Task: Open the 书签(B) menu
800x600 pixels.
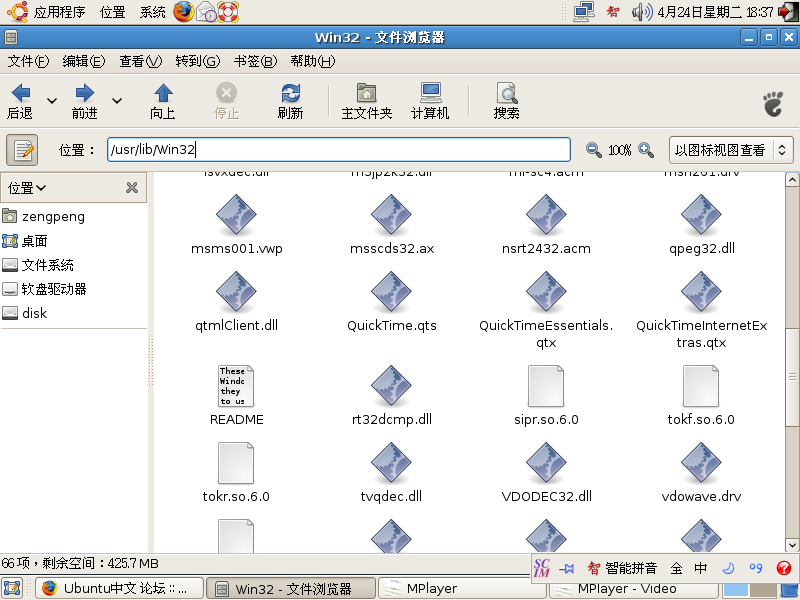Action: tap(255, 61)
